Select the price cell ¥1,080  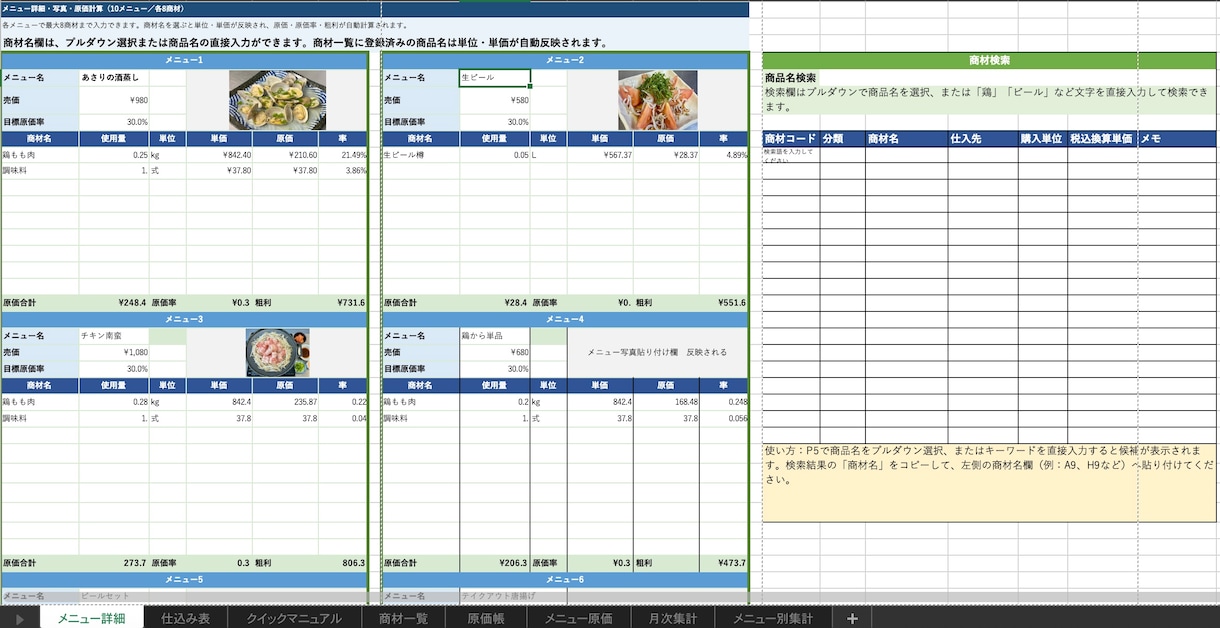pos(114,352)
